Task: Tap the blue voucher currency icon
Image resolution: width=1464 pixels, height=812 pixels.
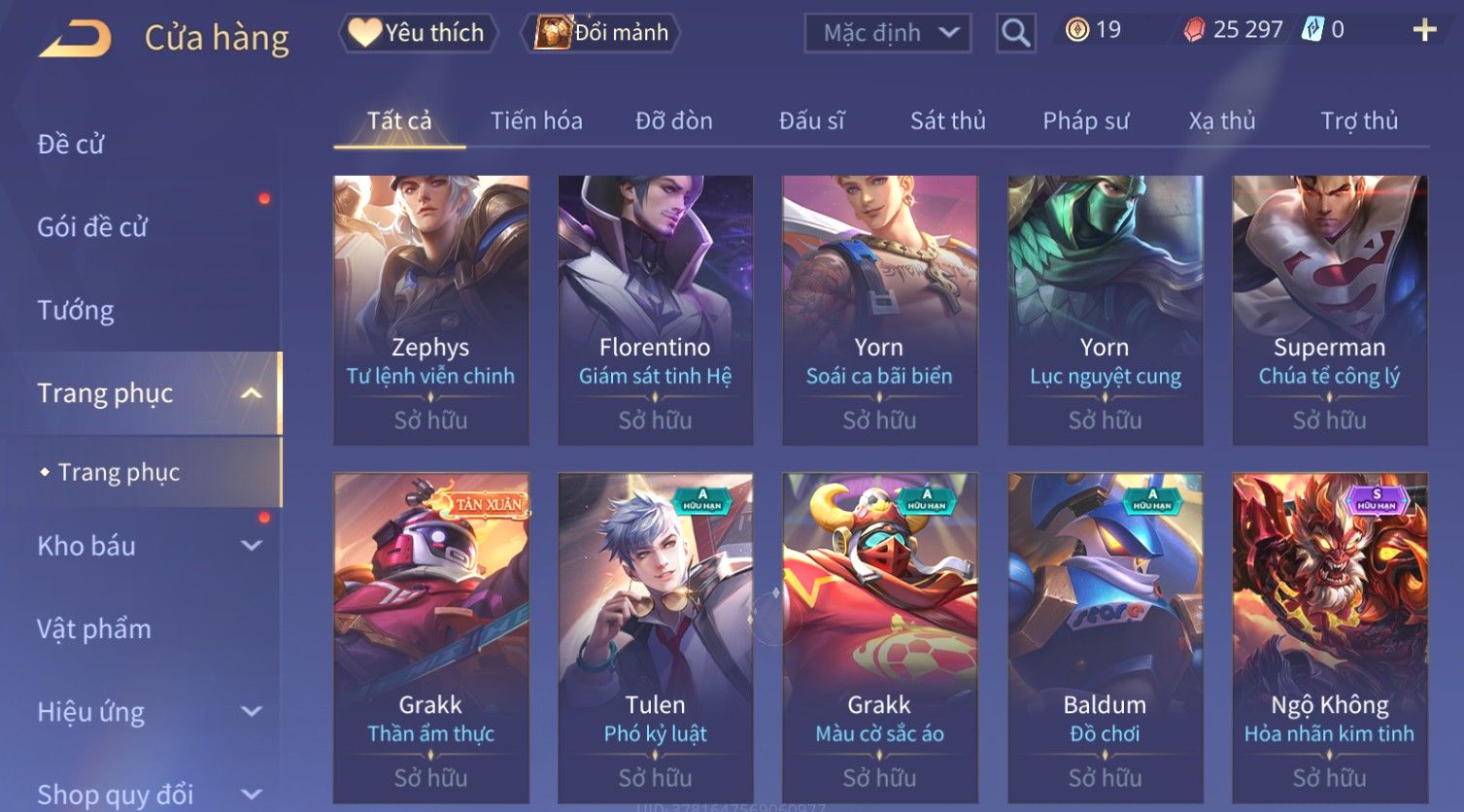Action: (1312, 30)
